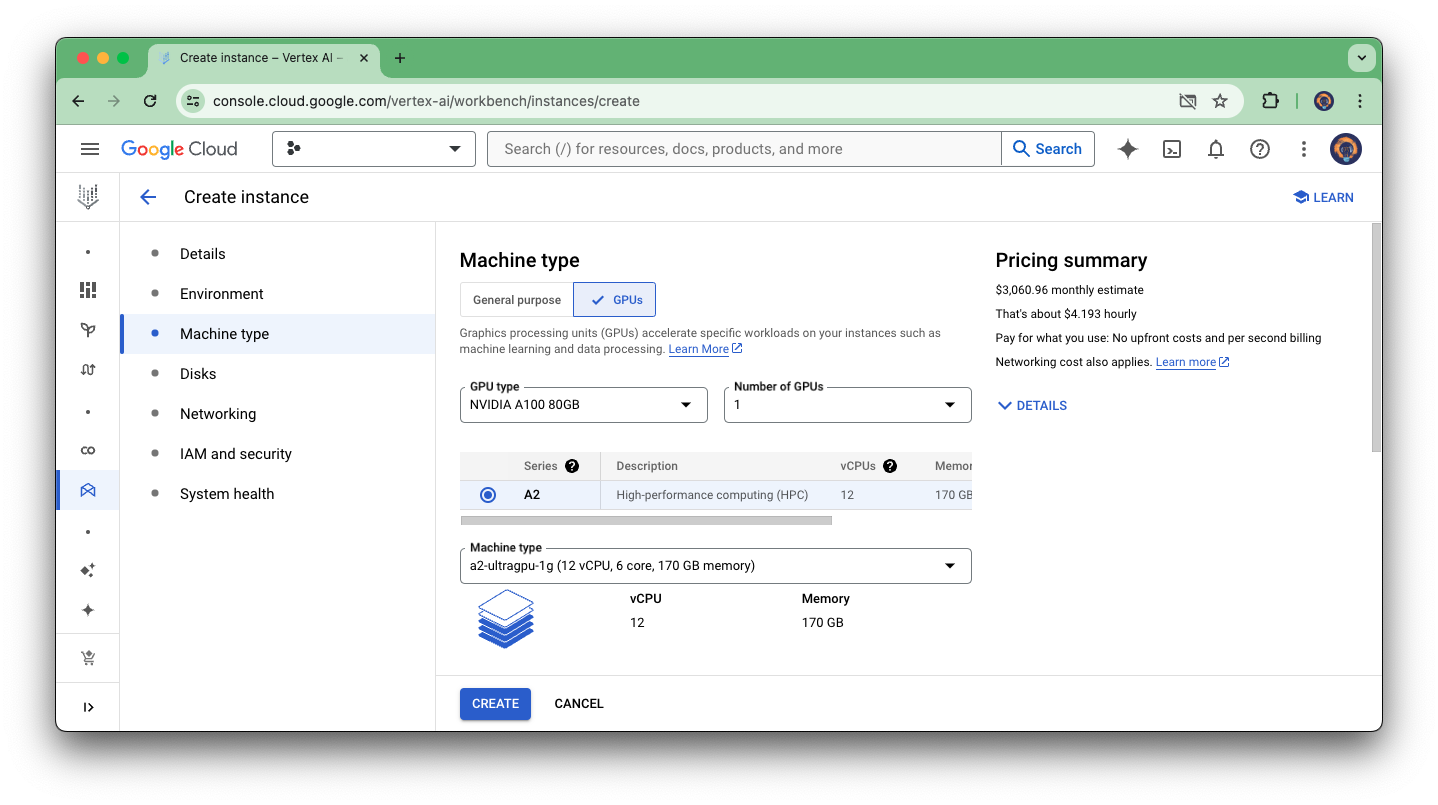This screenshot has width=1438, height=805.
Task: Expand the pricing DETAILS section
Action: click(x=1031, y=405)
